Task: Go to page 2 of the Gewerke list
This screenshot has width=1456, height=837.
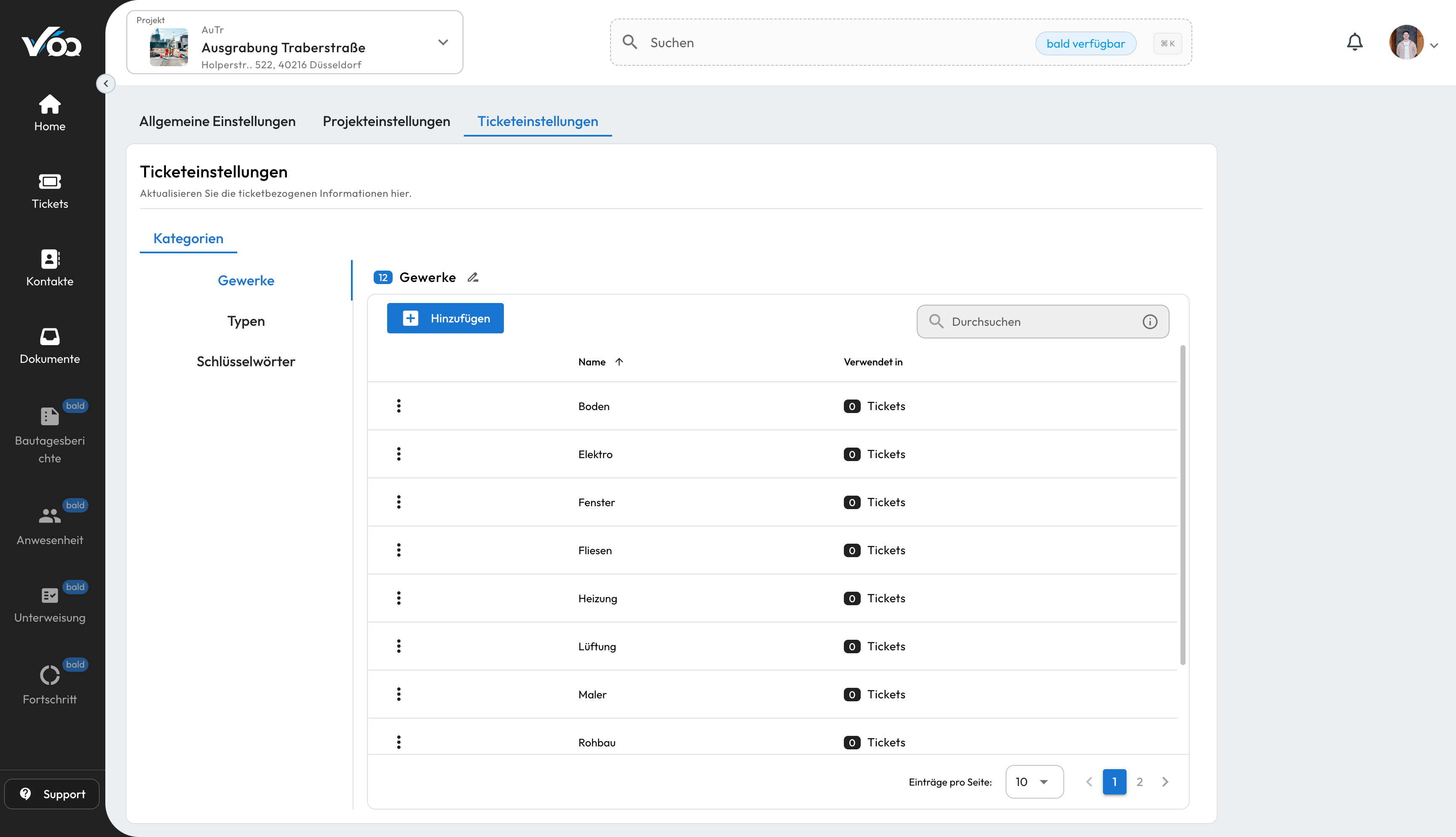Action: (1140, 782)
